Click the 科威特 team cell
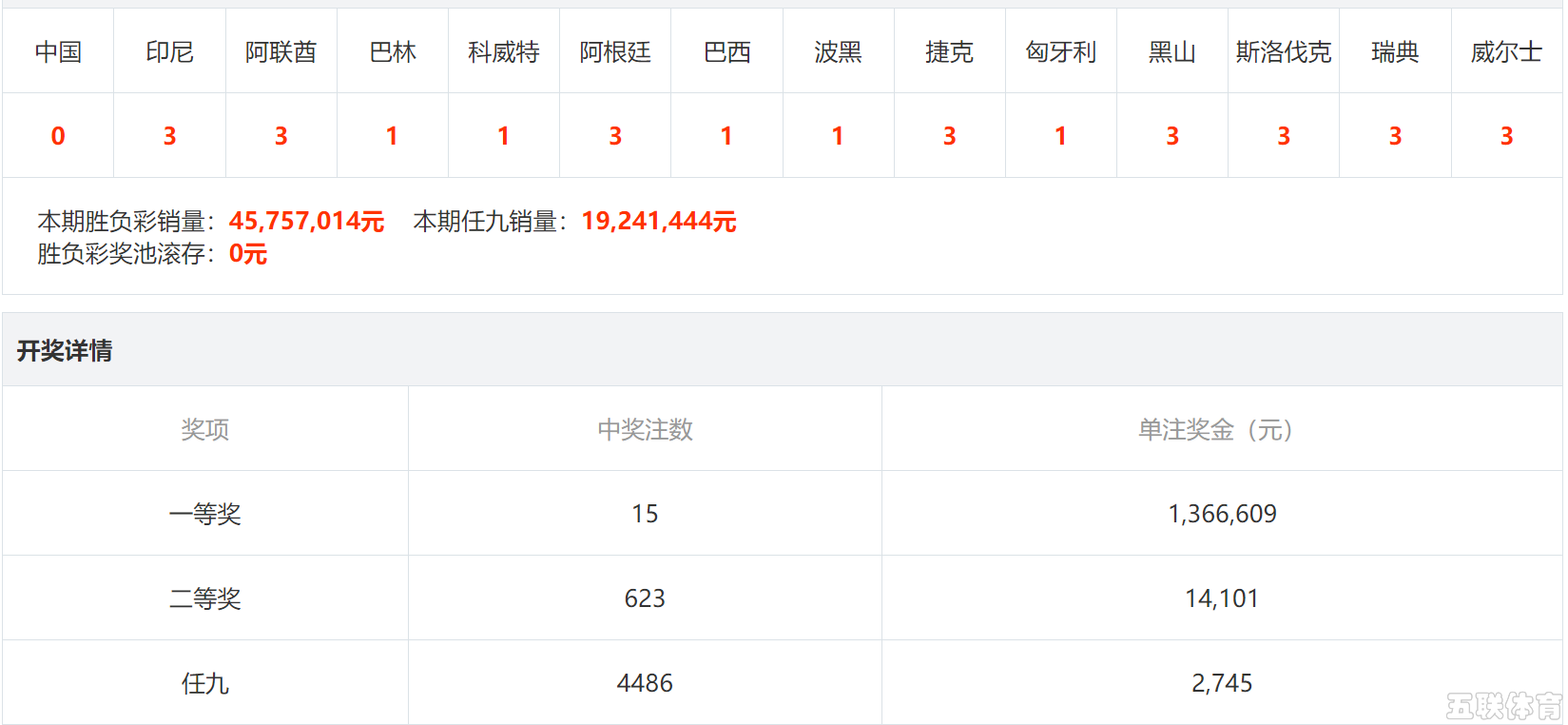Image resolution: width=1568 pixels, height=725 pixels. (504, 51)
